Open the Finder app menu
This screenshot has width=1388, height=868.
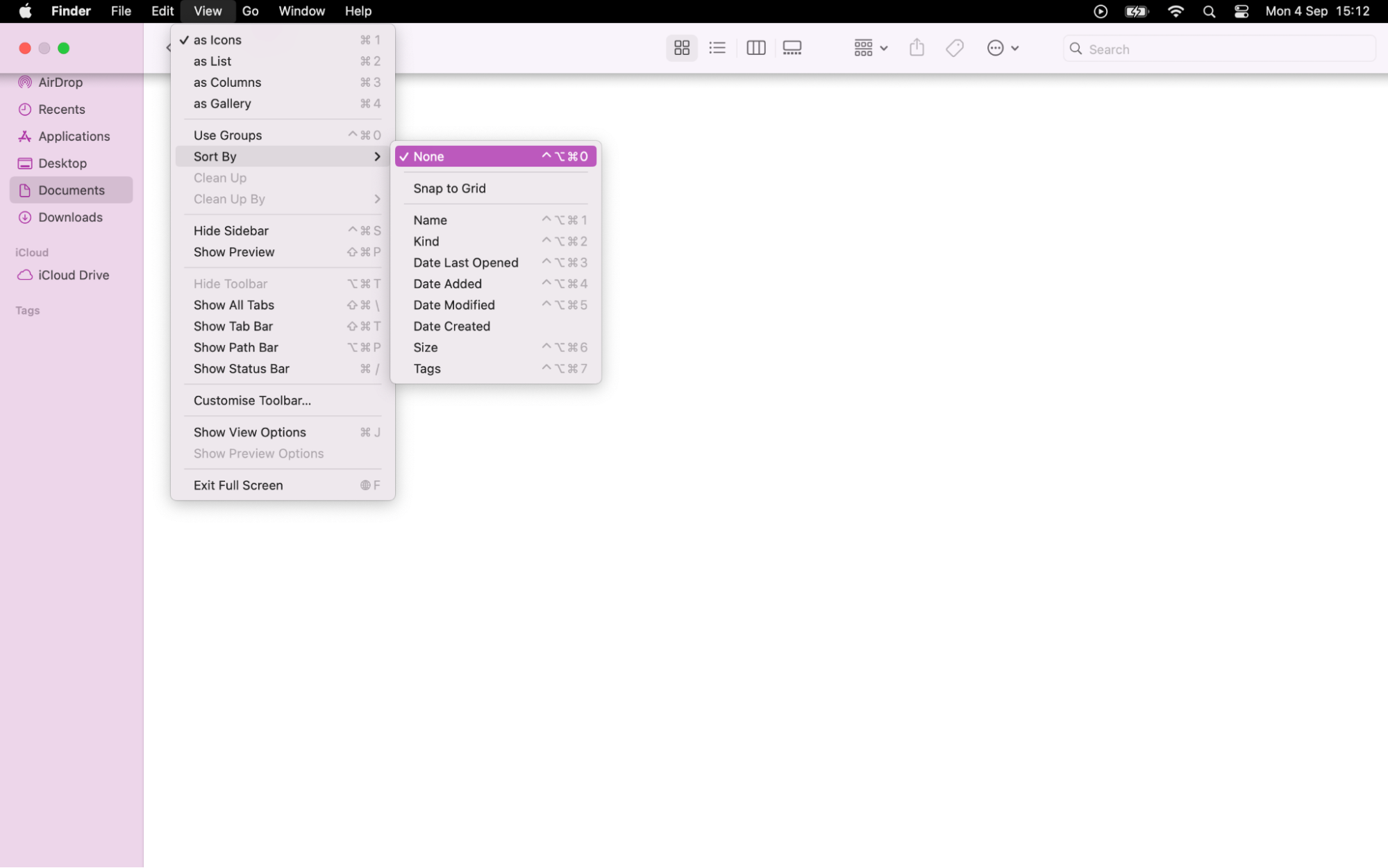click(71, 11)
